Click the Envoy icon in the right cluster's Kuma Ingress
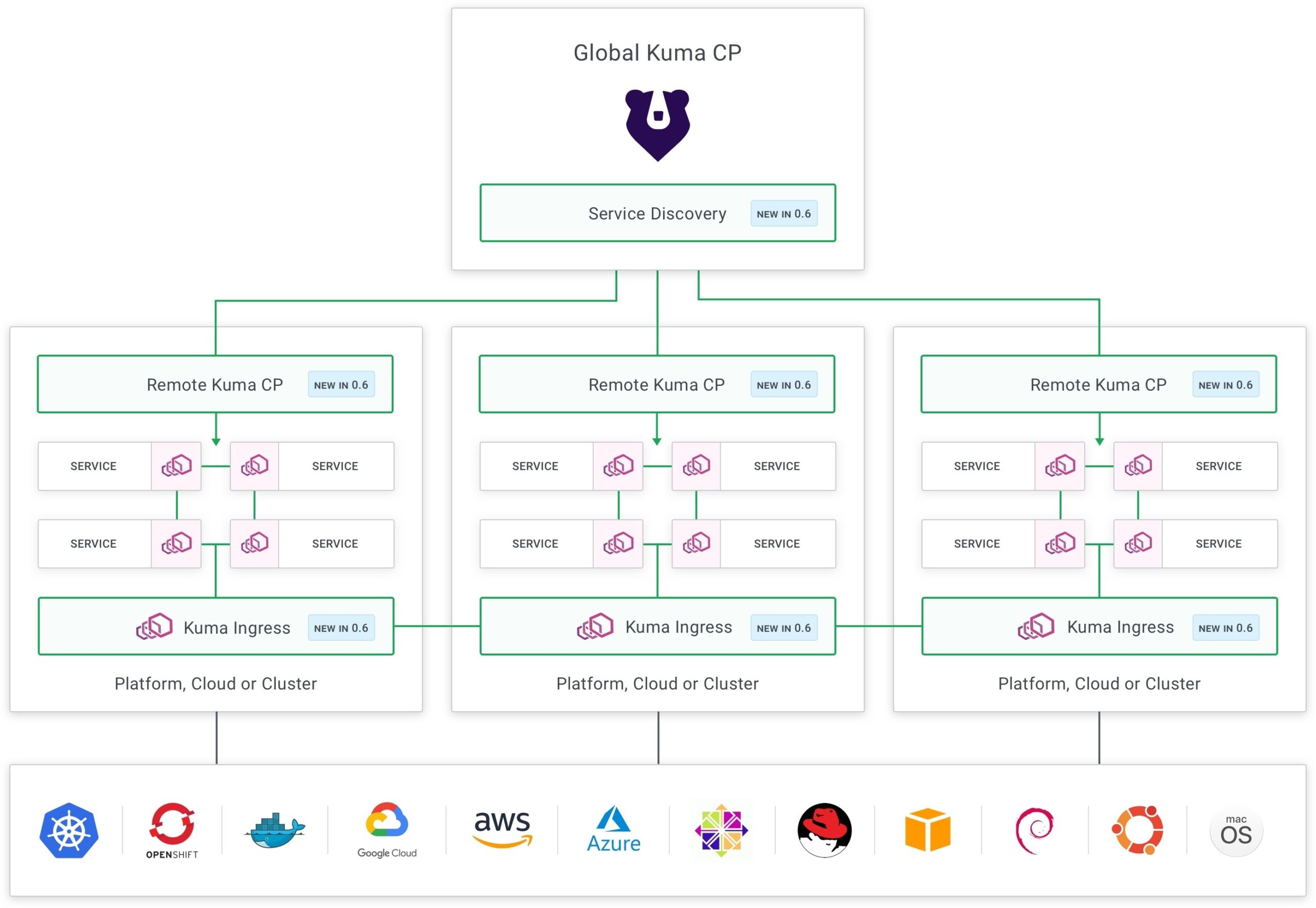1316x908 pixels. pos(1036,626)
